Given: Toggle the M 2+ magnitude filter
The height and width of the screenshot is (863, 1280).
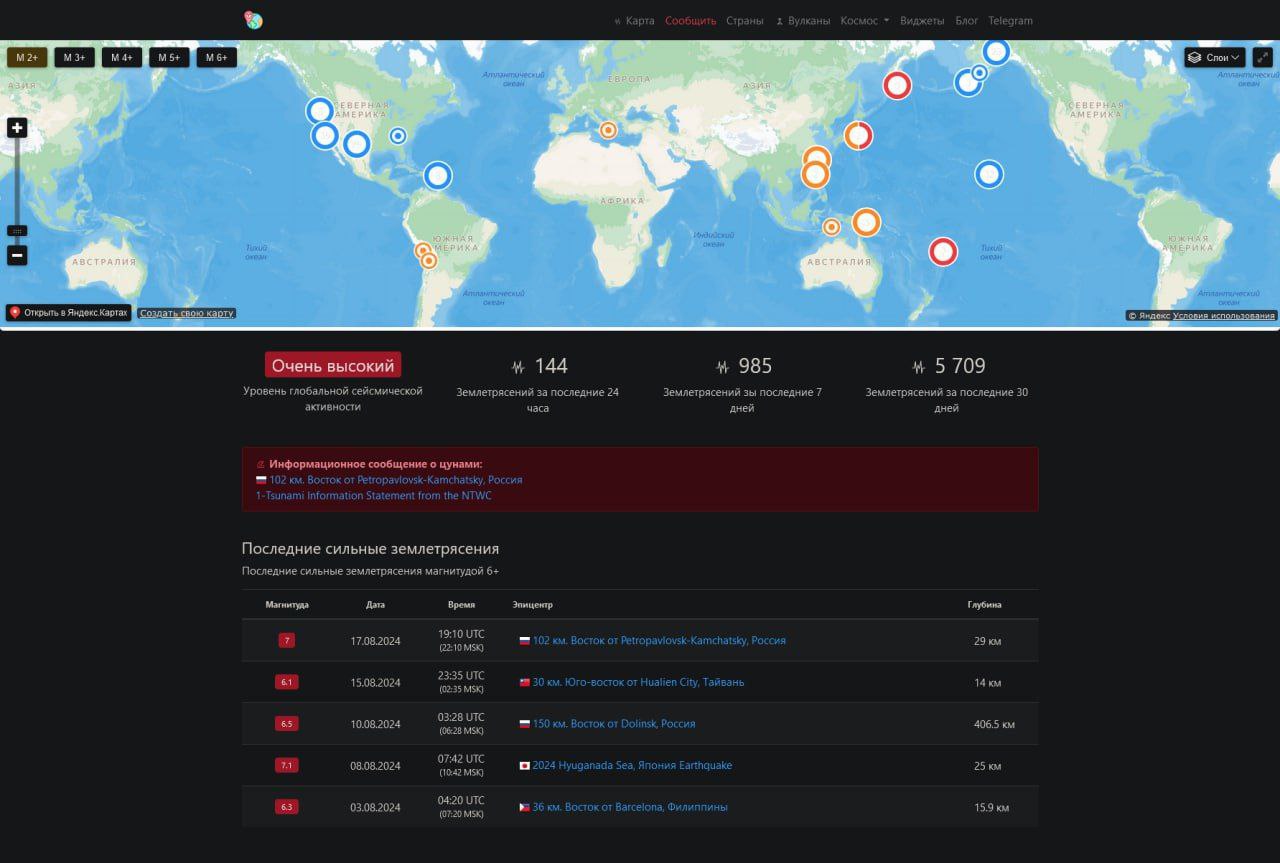Looking at the screenshot, I should point(27,58).
